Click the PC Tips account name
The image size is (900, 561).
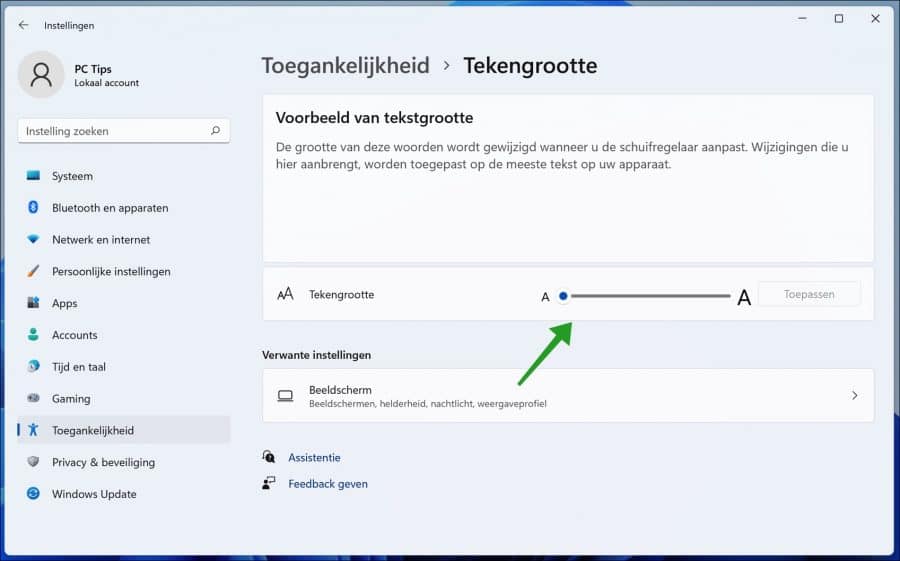pos(93,69)
